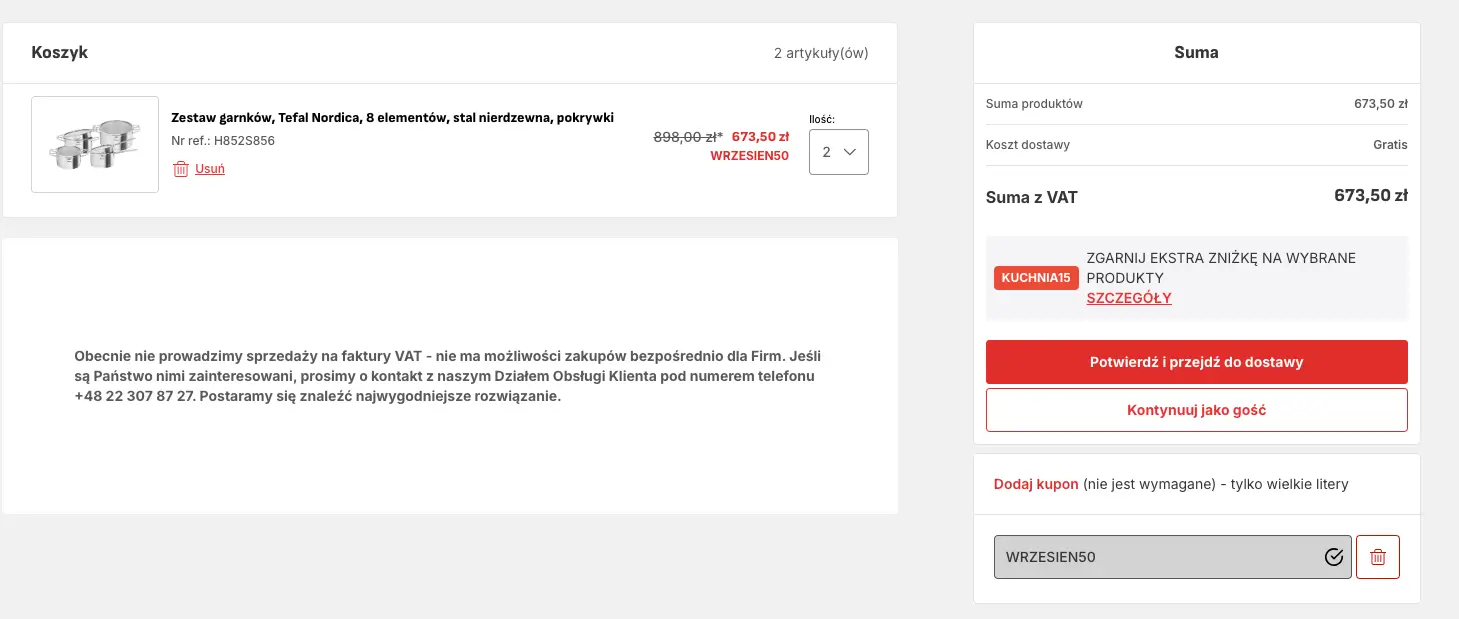Click the red WRZESIEN50 code under price
Screen dimensions: 1459x619
[x=749, y=156]
